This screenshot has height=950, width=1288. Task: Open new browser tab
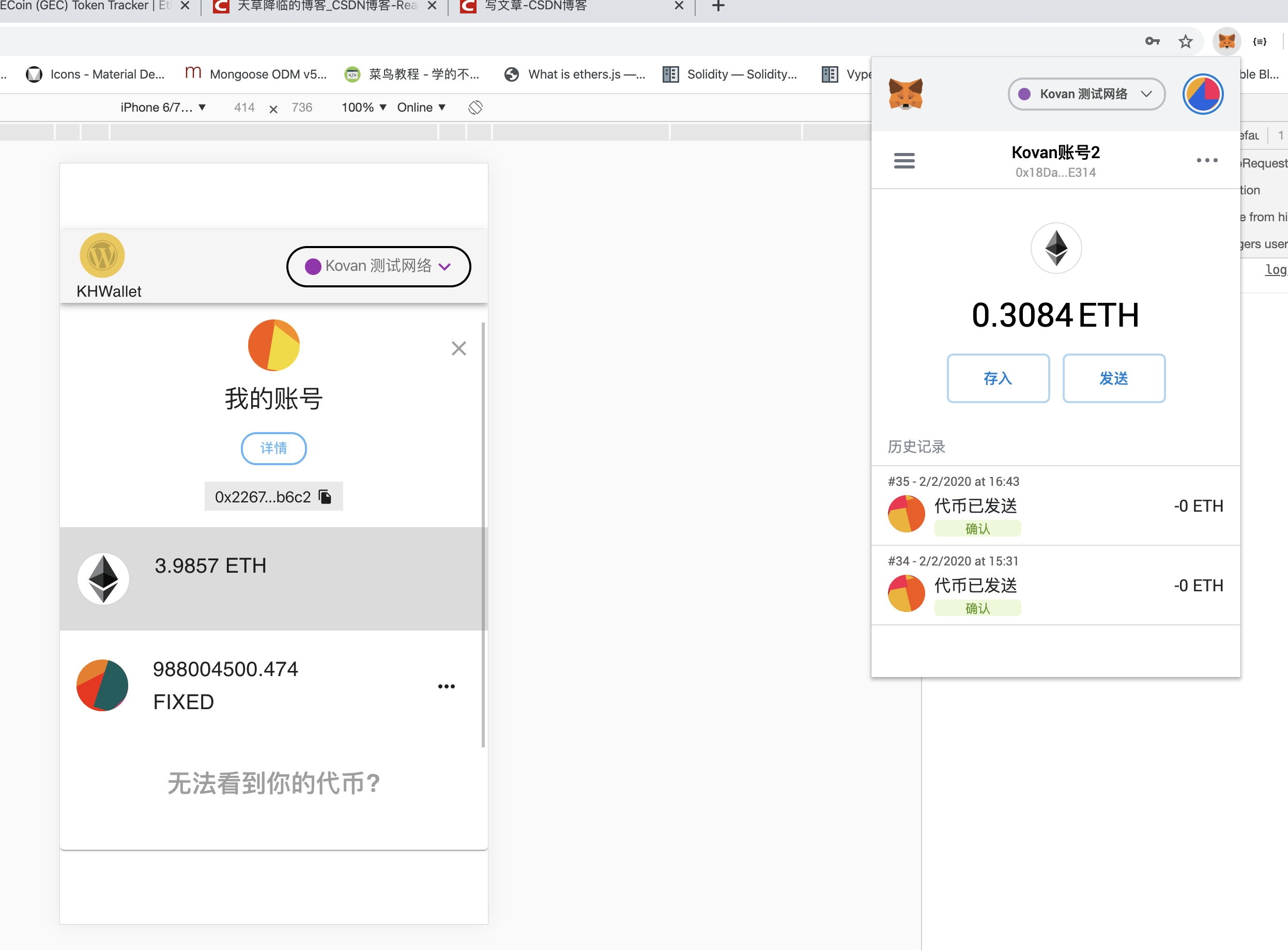coord(718,7)
